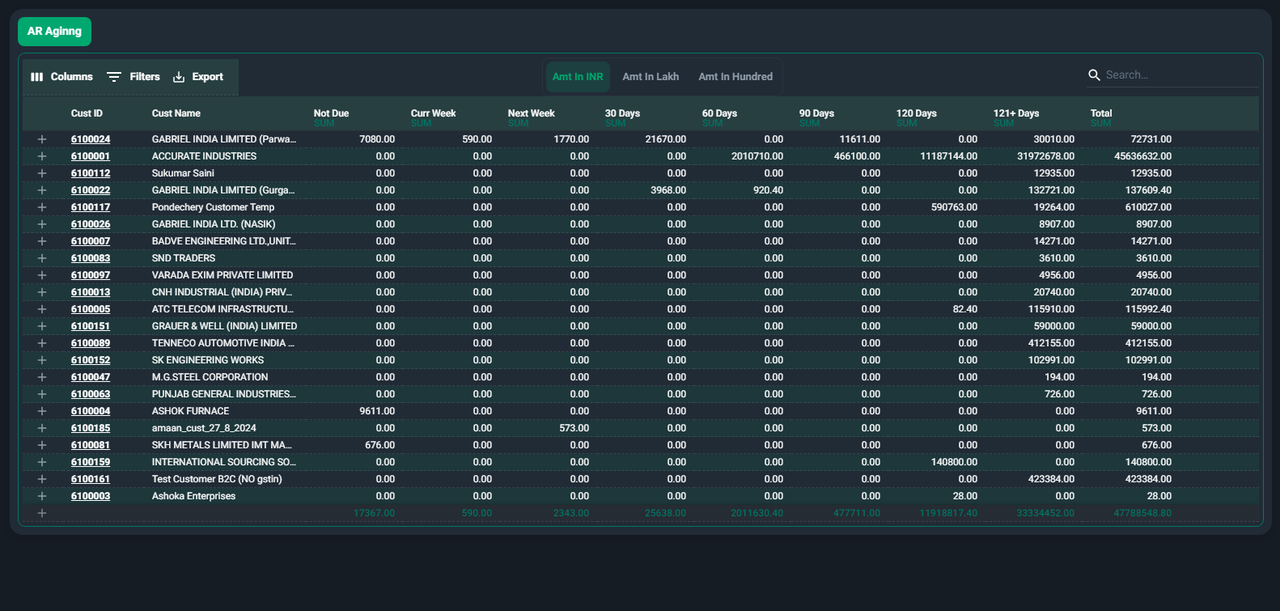Screen dimensions: 1280x611
Task: Expand row for SK ENGINEERING WORKS
Action: tap(42, 360)
